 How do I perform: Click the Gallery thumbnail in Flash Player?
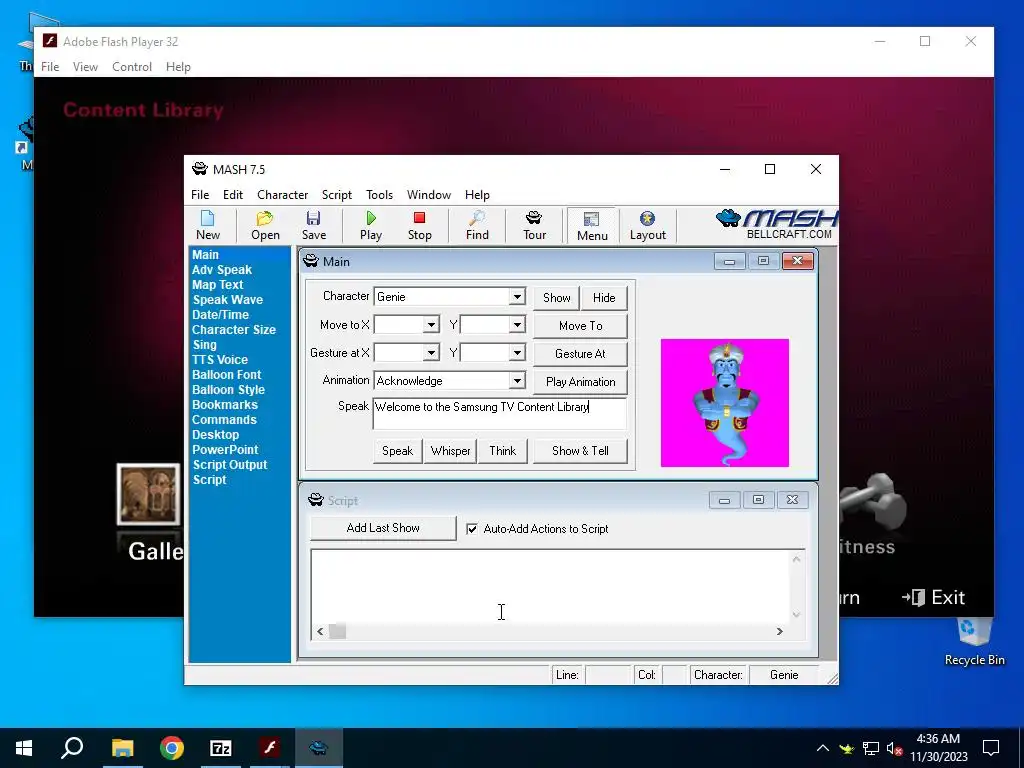149,494
